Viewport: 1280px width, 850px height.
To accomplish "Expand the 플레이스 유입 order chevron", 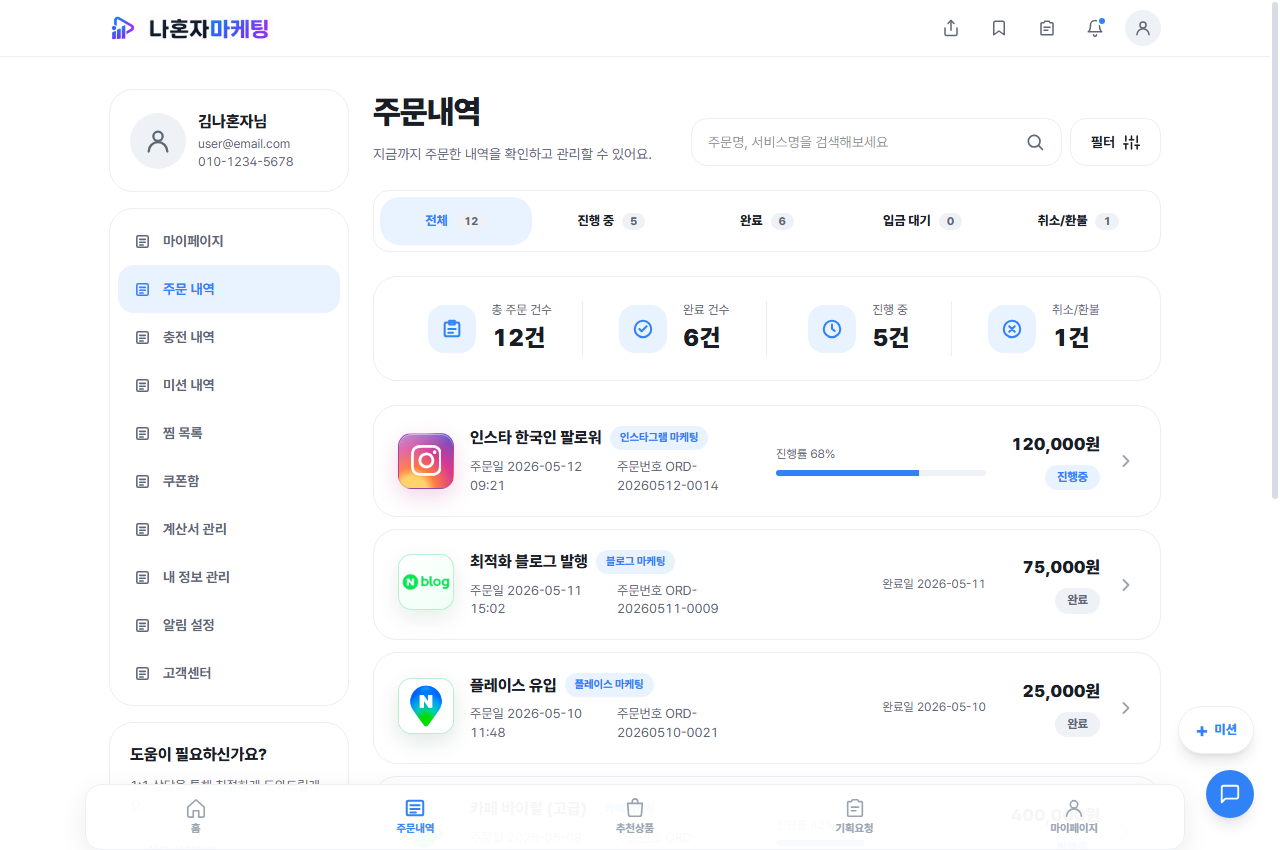I will (1126, 708).
